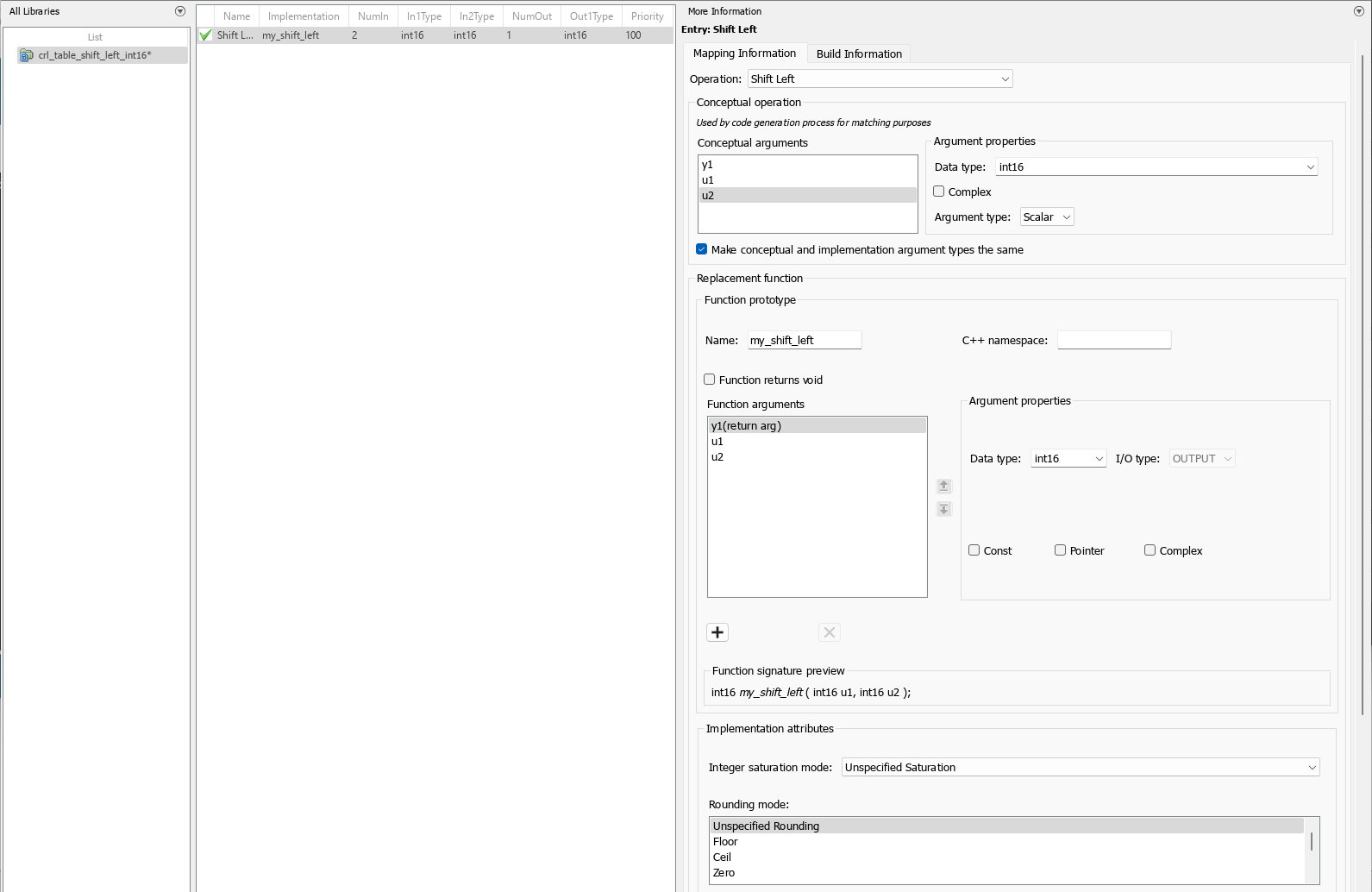
Task: Add a function argument with the plus button
Action: pyautogui.click(x=717, y=632)
